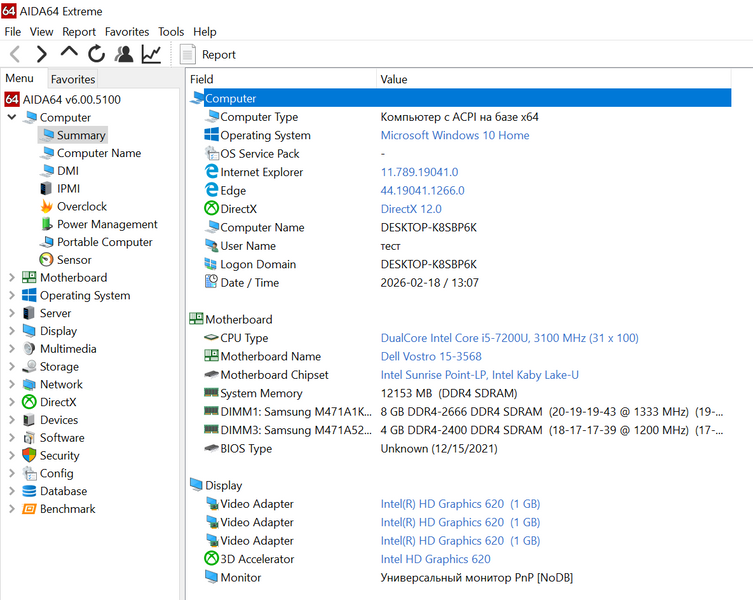Click the IPMI server icon
This screenshot has width=753, height=600.
click(x=46, y=189)
